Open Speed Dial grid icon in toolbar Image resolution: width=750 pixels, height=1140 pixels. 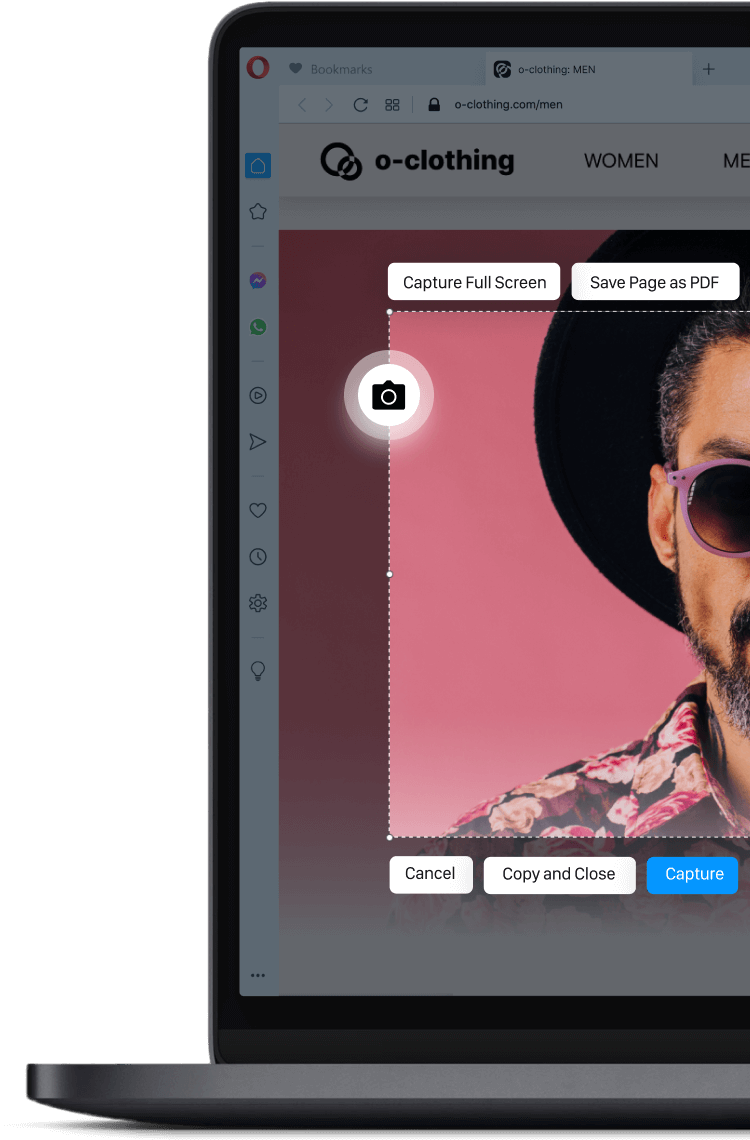click(392, 105)
